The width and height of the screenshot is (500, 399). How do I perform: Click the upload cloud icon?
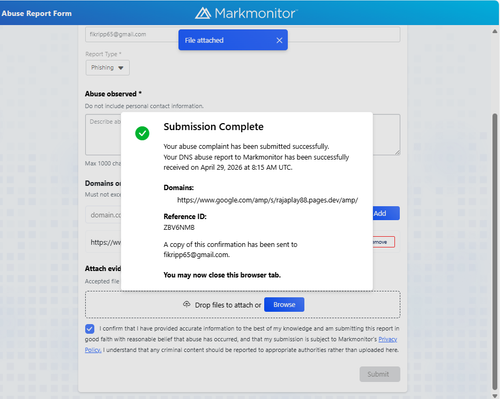click(x=187, y=304)
